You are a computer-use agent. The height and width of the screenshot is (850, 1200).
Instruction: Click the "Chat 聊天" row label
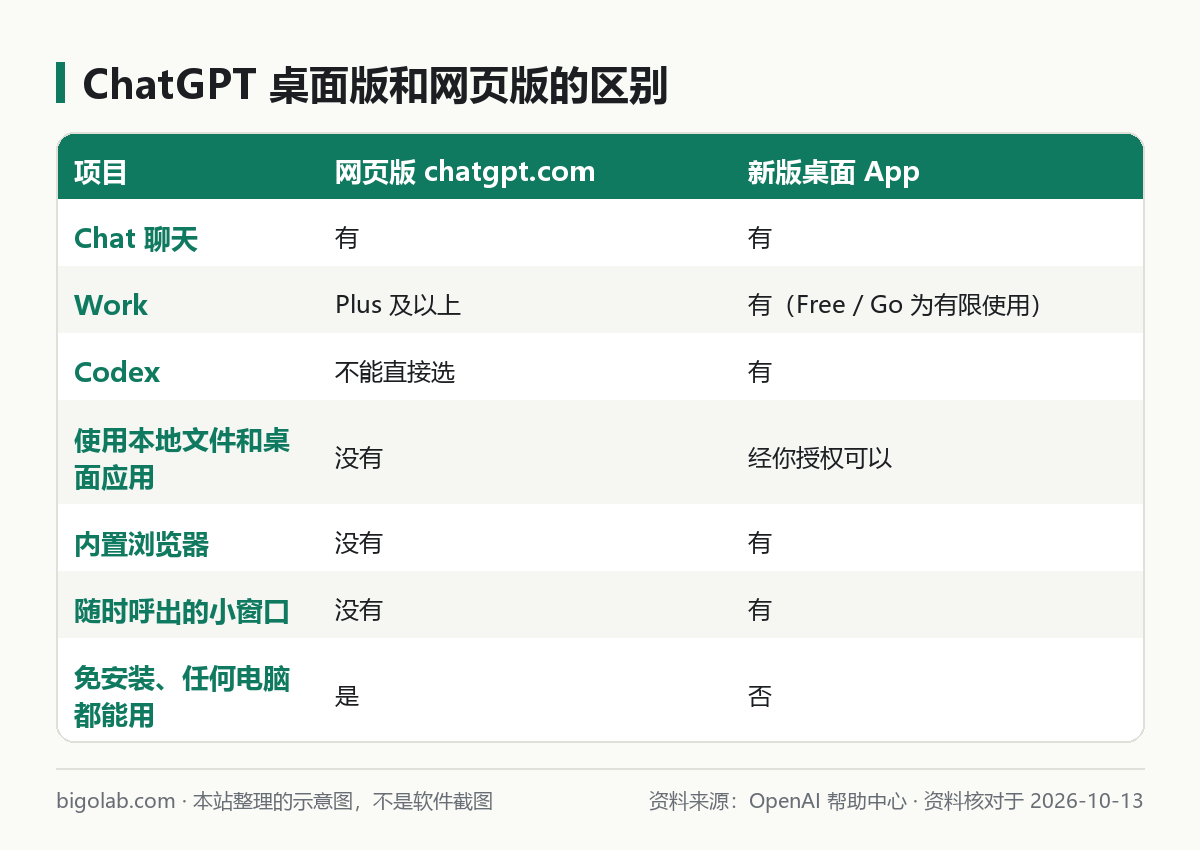(136, 239)
